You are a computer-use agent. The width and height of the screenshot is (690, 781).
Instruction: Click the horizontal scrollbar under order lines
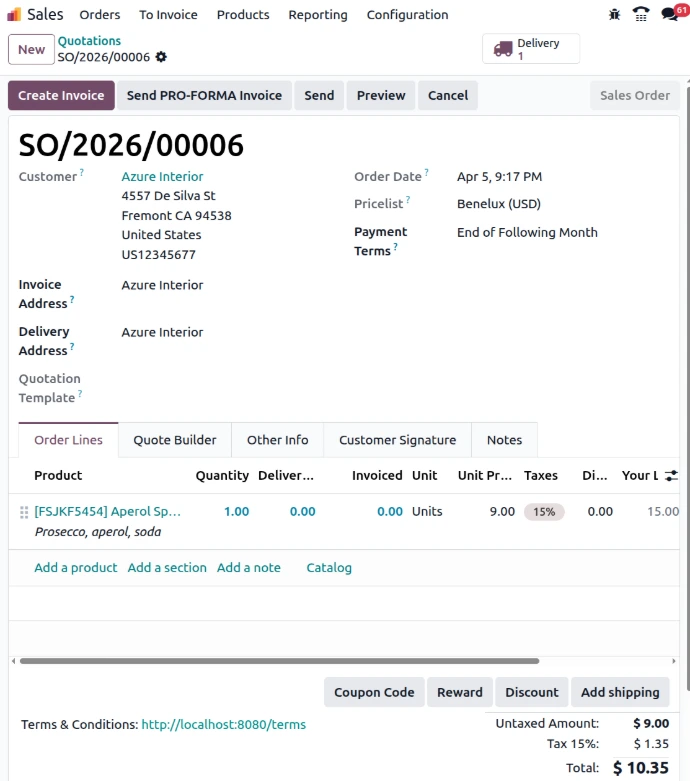279,661
